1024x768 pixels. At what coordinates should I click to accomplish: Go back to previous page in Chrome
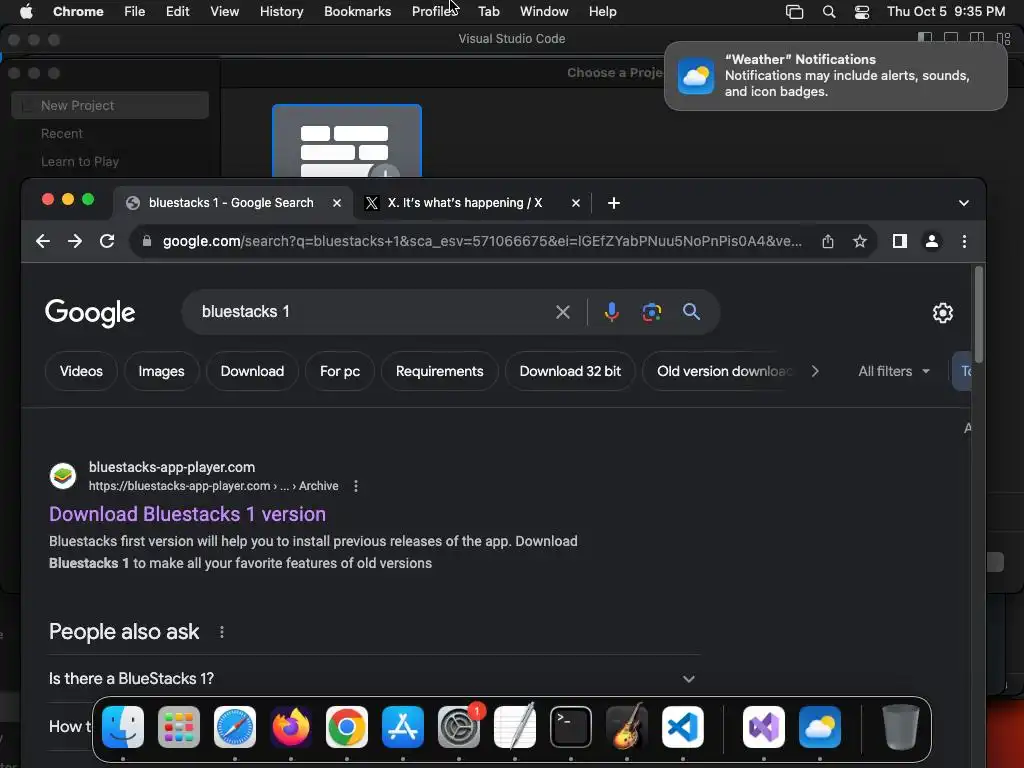(x=43, y=241)
